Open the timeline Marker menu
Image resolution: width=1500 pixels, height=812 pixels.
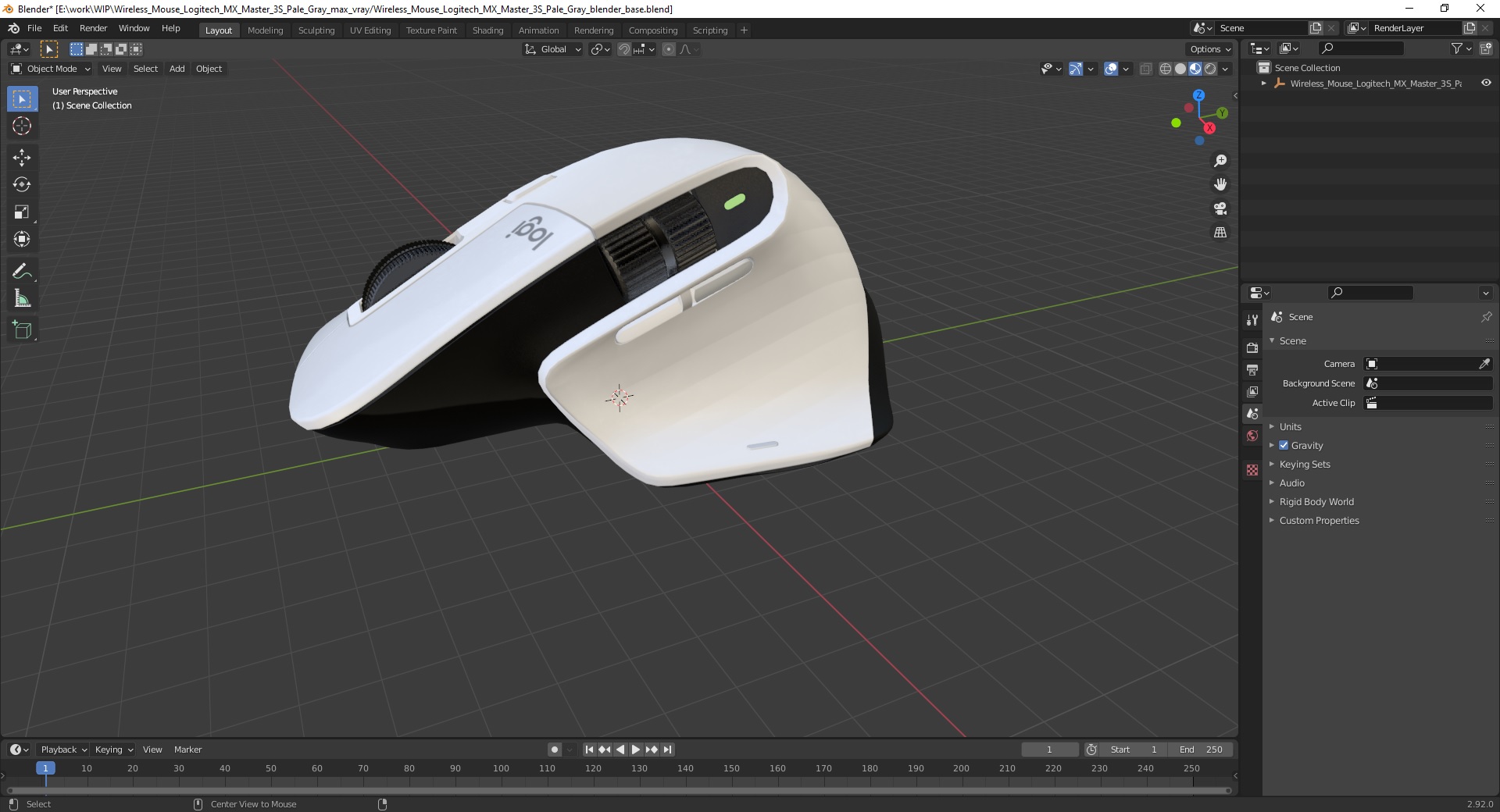pyautogui.click(x=187, y=750)
